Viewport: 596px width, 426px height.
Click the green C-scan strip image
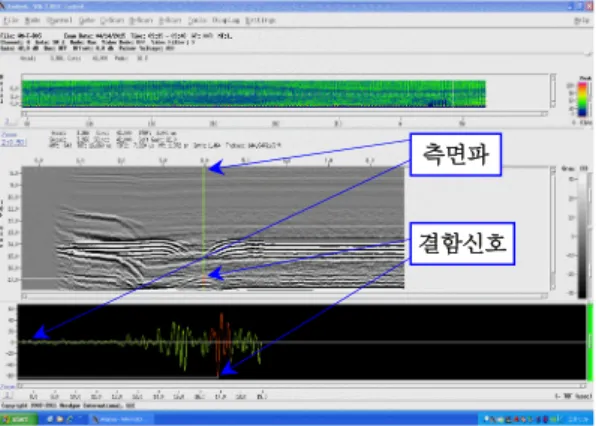[x=254, y=93]
